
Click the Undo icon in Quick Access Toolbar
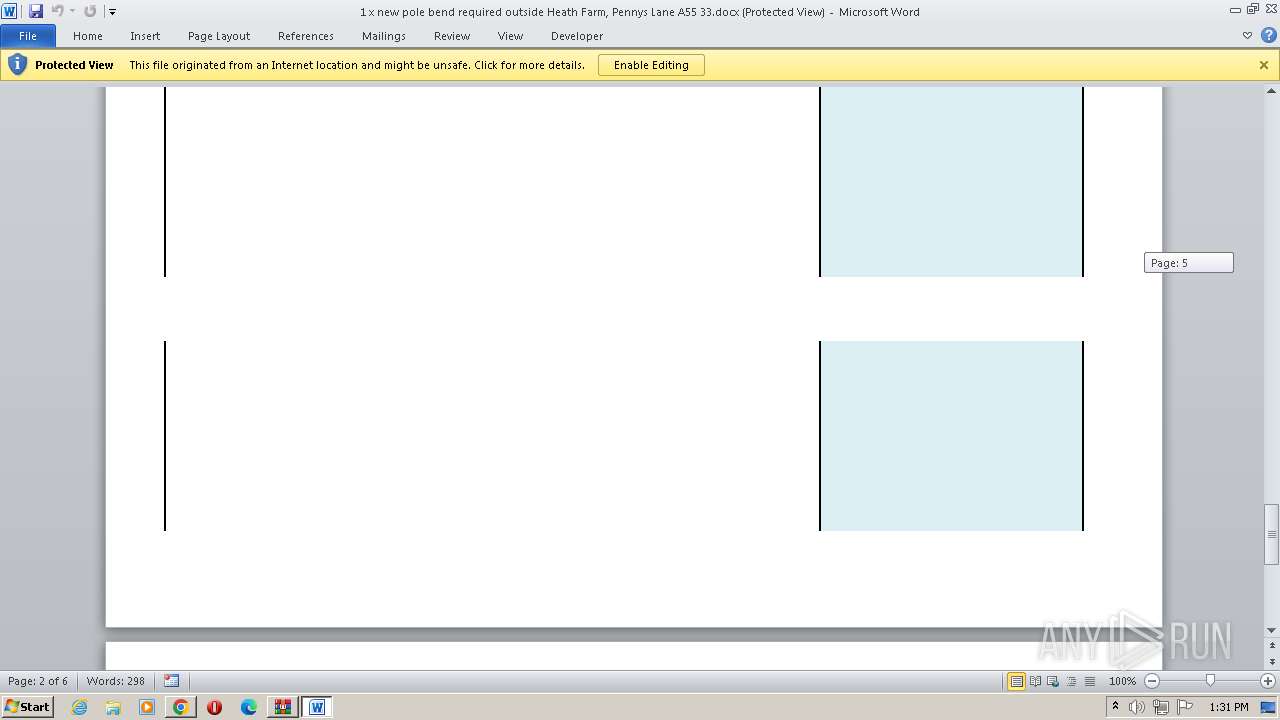[x=57, y=11]
